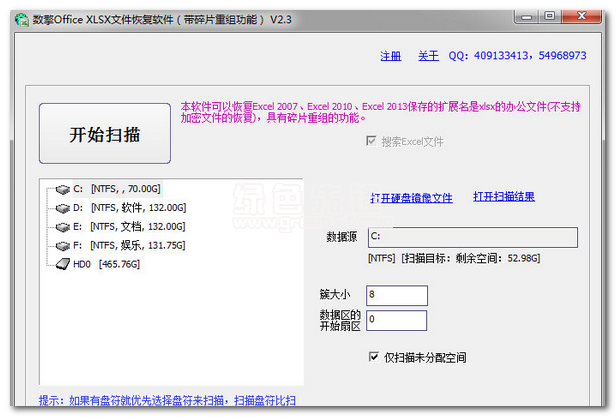This screenshot has width=616, height=417.
Task: Open the 关于 about link
Action: coord(428,56)
